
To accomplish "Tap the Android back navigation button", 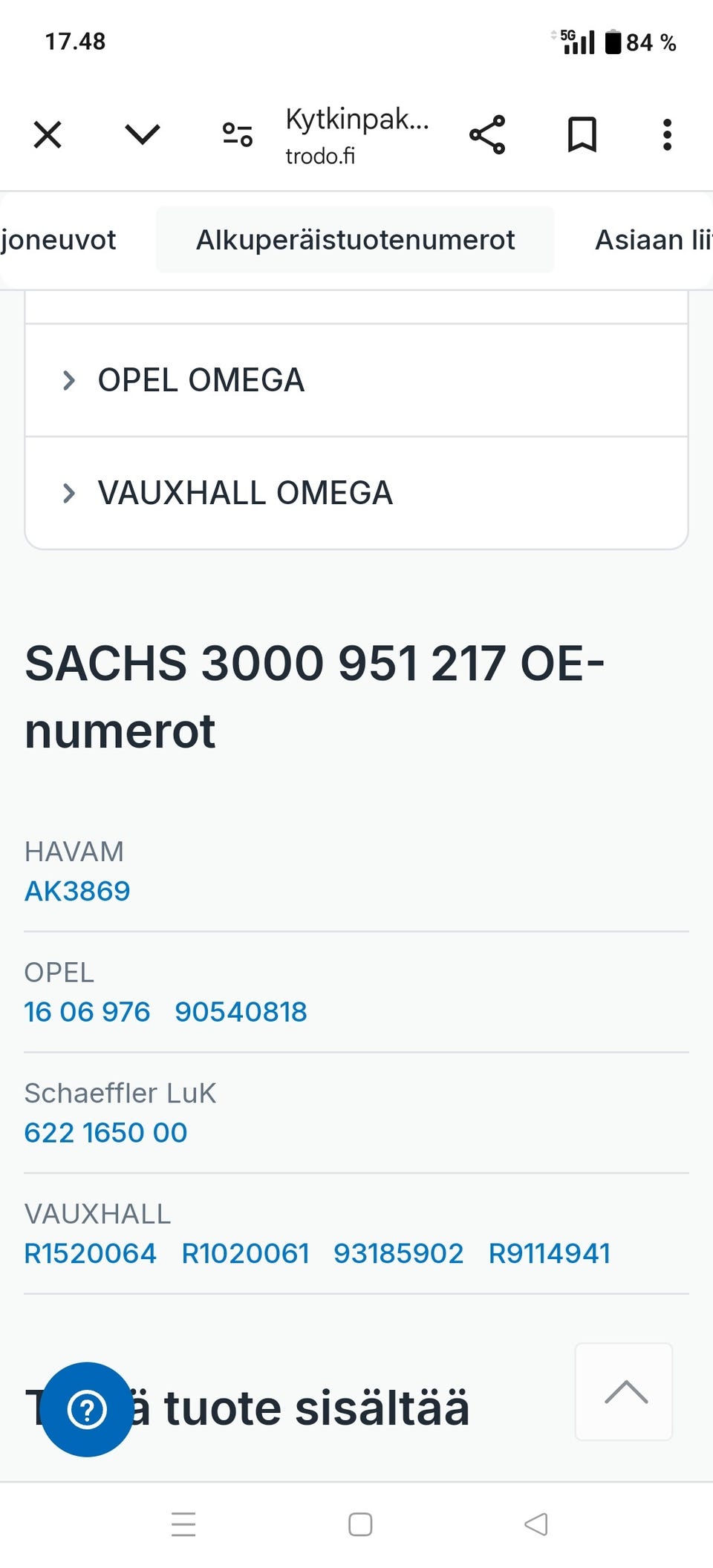I will coord(536,1524).
